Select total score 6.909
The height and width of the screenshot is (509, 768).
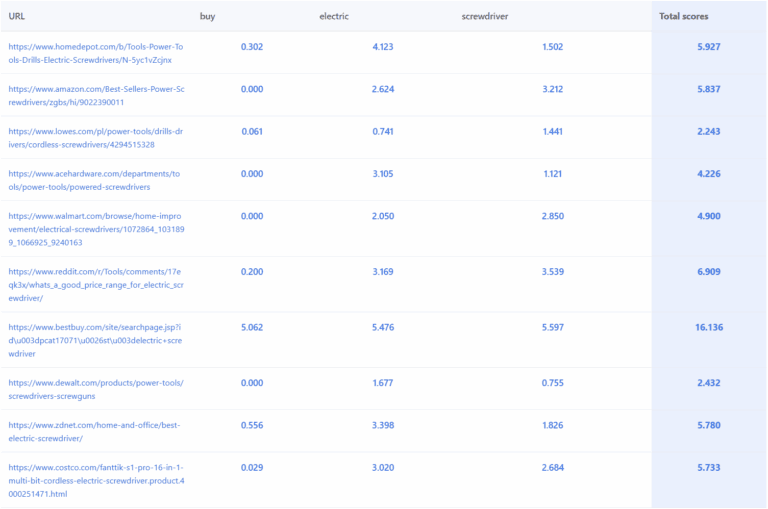(x=709, y=272)
